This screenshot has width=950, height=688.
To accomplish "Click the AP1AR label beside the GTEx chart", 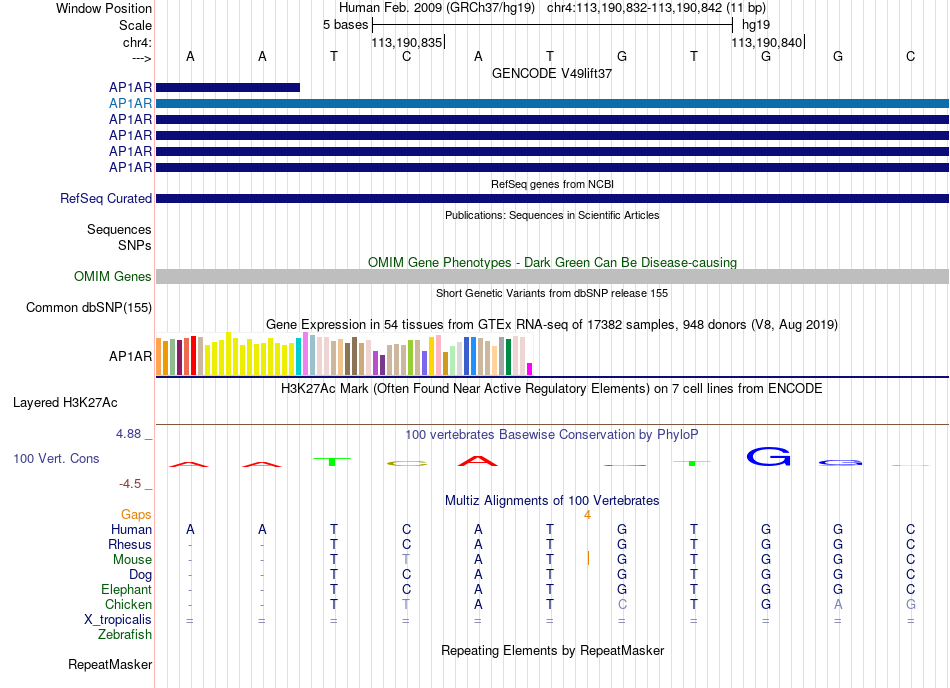I will (x=130, y=357).
